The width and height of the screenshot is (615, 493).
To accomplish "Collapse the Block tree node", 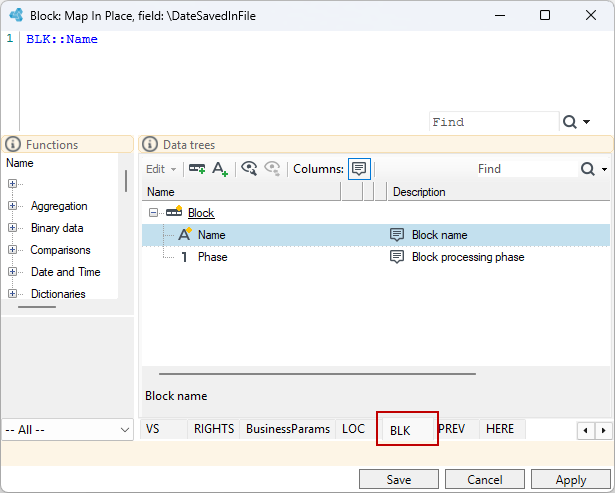I will click(x=153, y=213).
